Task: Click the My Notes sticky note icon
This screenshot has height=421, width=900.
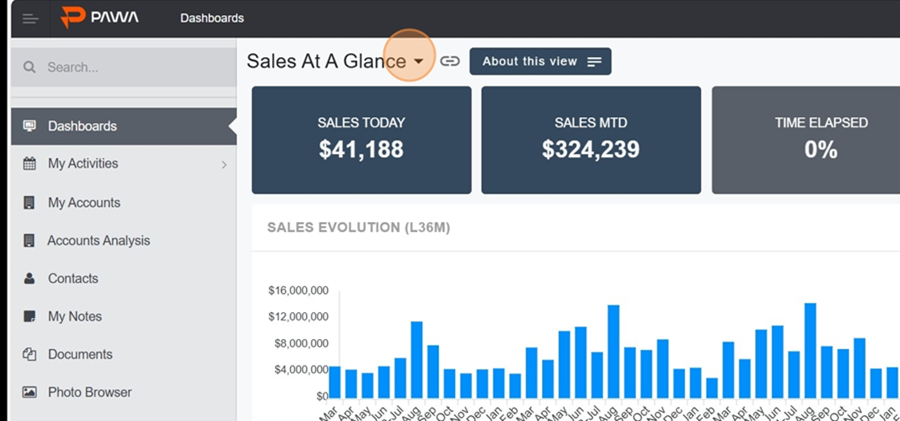Action: click(29, 317)
